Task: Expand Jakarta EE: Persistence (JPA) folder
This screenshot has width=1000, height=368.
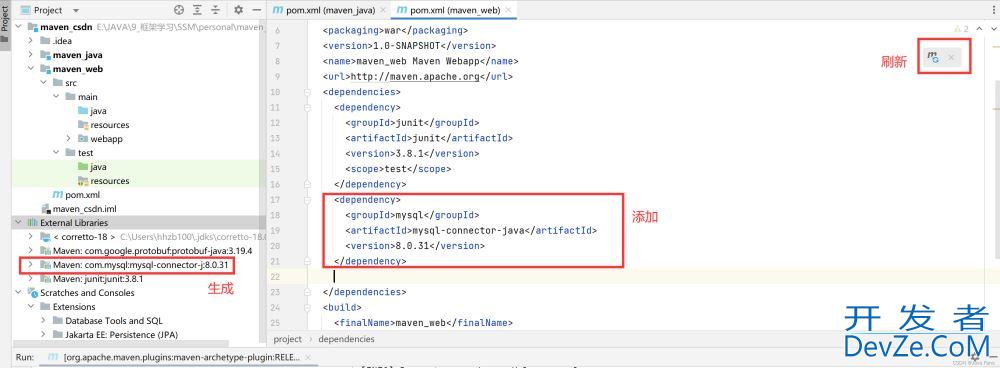Action: pyautogui.click(x=43, y=334)
